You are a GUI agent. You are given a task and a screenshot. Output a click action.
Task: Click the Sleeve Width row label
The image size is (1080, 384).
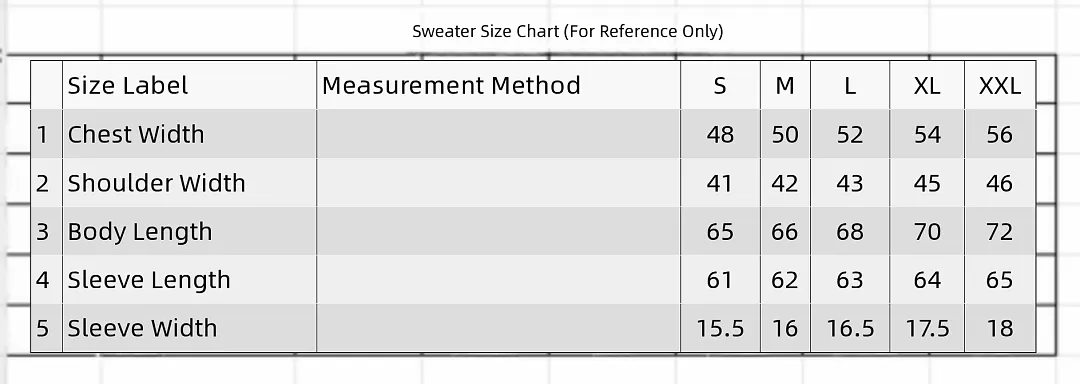pos(142,328)
